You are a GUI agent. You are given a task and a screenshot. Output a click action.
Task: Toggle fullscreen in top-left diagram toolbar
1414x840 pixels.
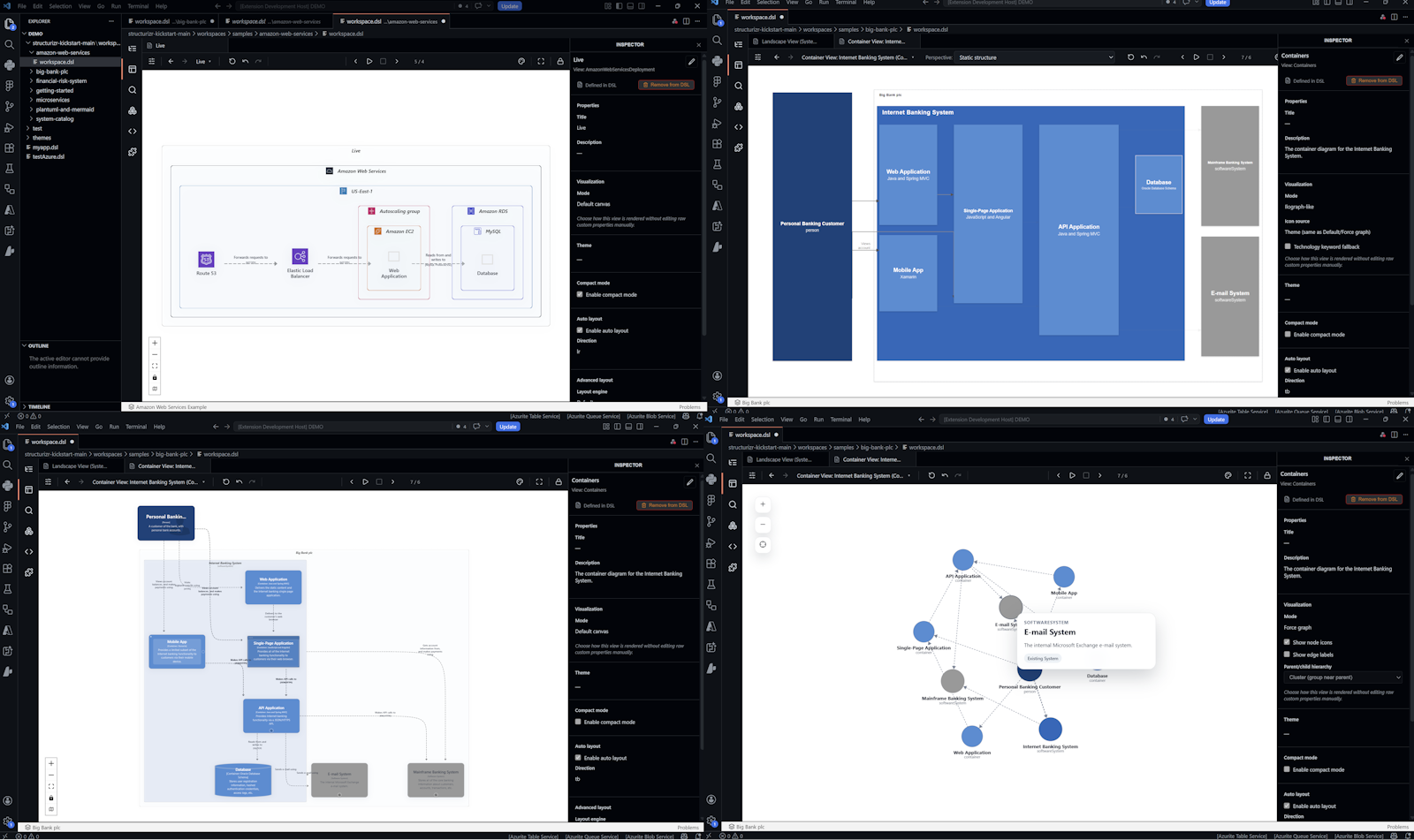pyautogui.click(x=541, y=62)
